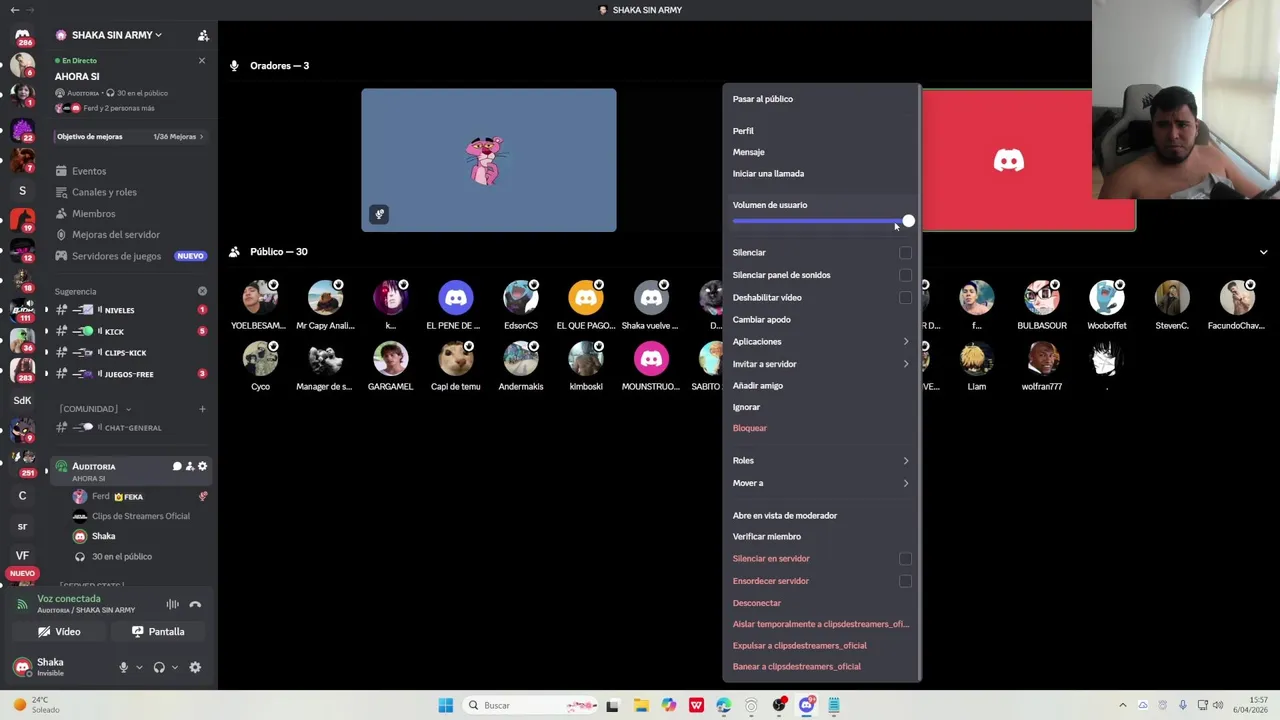
Task: Collapse the Público section chevron
Action: (x=1263, y=252)
